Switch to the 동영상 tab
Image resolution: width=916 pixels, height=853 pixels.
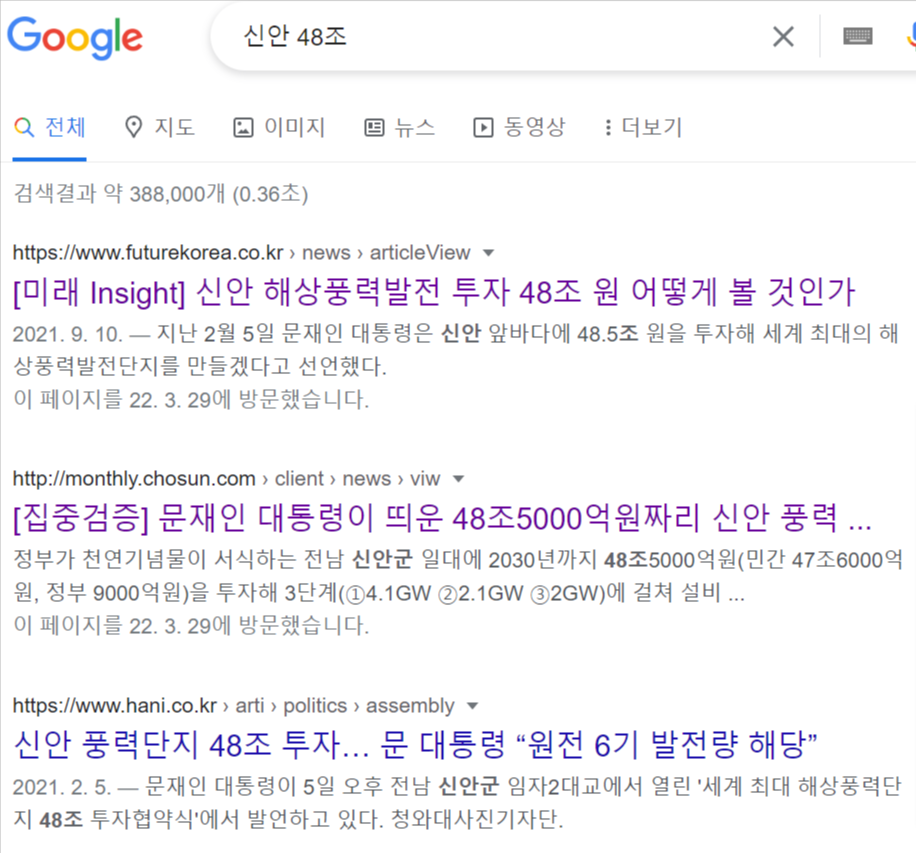point(519,127)
